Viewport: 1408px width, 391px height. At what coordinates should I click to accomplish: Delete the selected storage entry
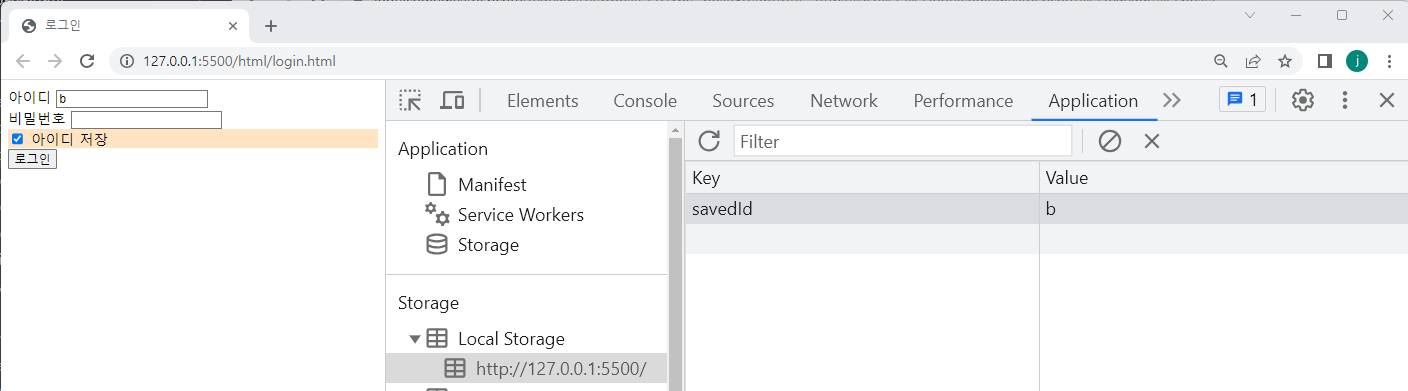[x=1152, y=141]
